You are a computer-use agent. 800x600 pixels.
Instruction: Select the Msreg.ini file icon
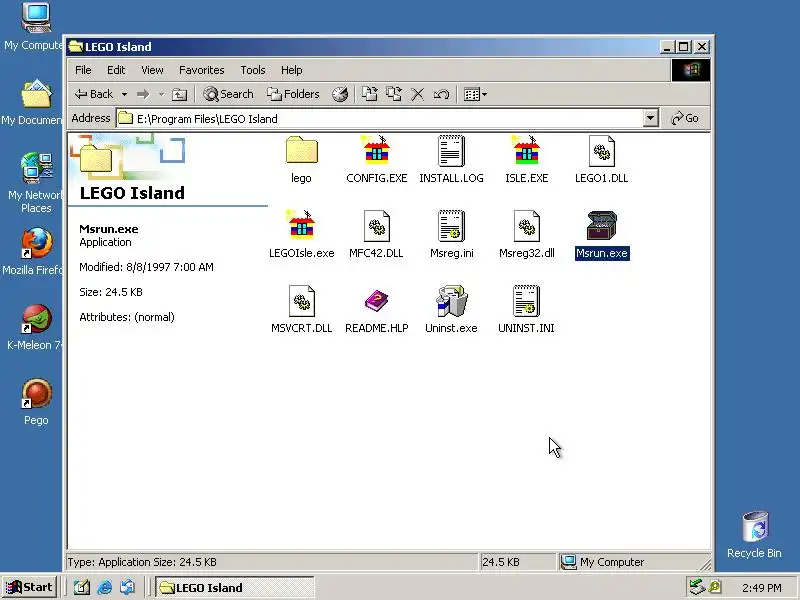click(x=451, y=226)
